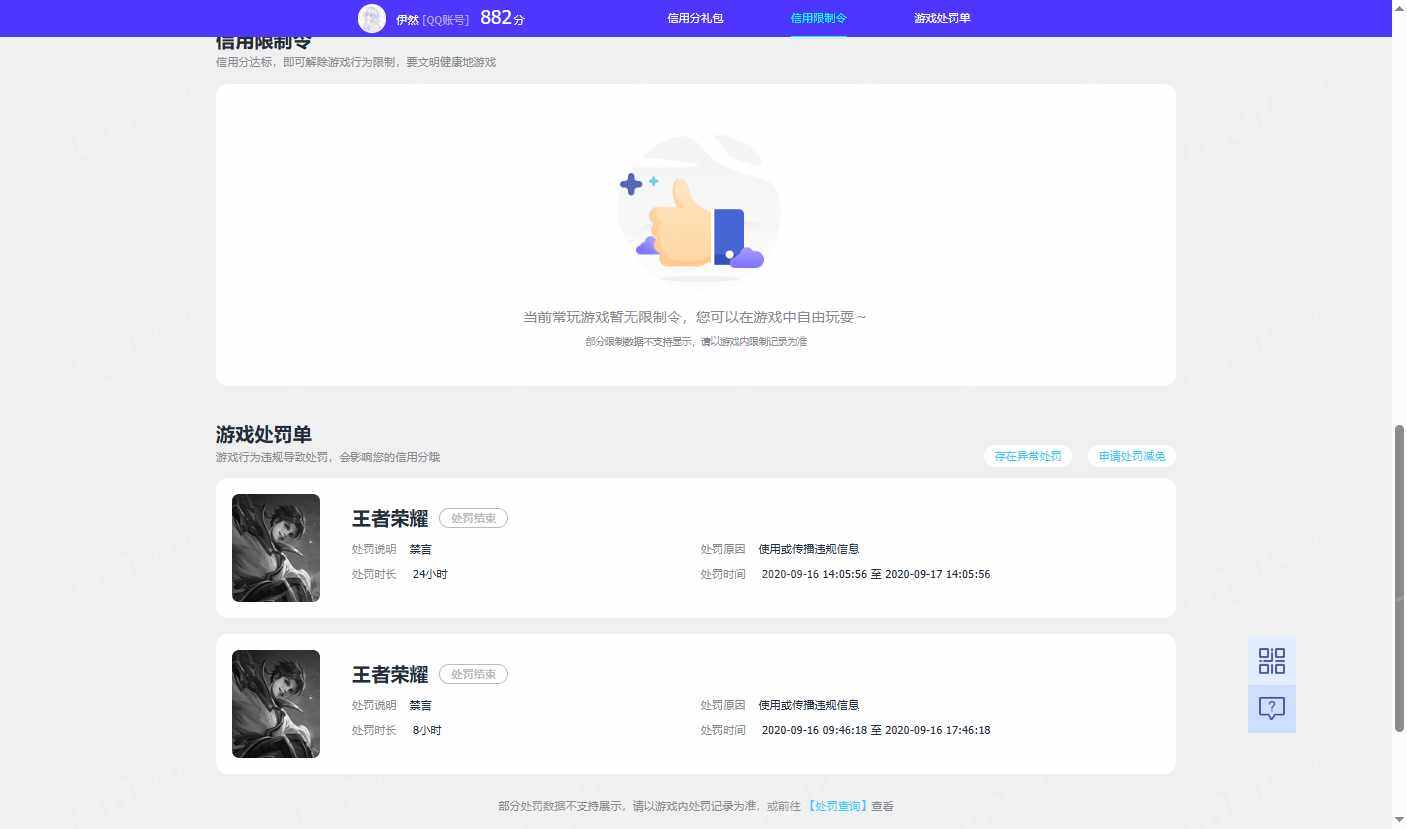Open the QR code icon on the right
The height and width of the screenshot is (829, 1407).
(1271, 661)
